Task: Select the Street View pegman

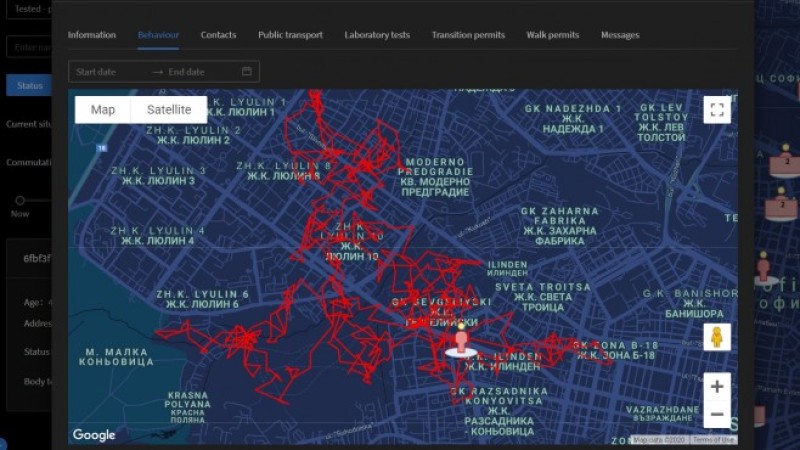Action: [x=717, y=337]
